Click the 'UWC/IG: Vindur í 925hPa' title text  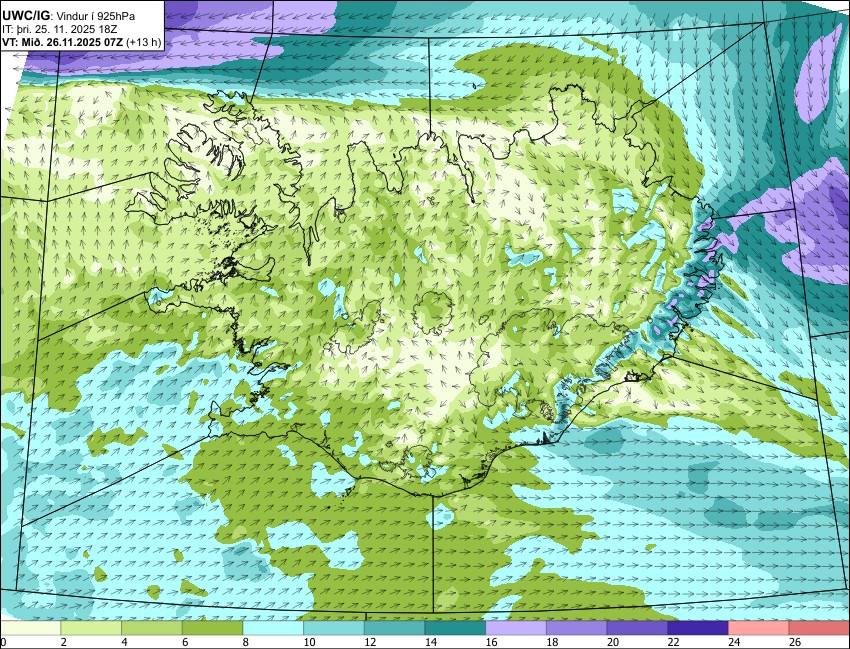[68, 16]
